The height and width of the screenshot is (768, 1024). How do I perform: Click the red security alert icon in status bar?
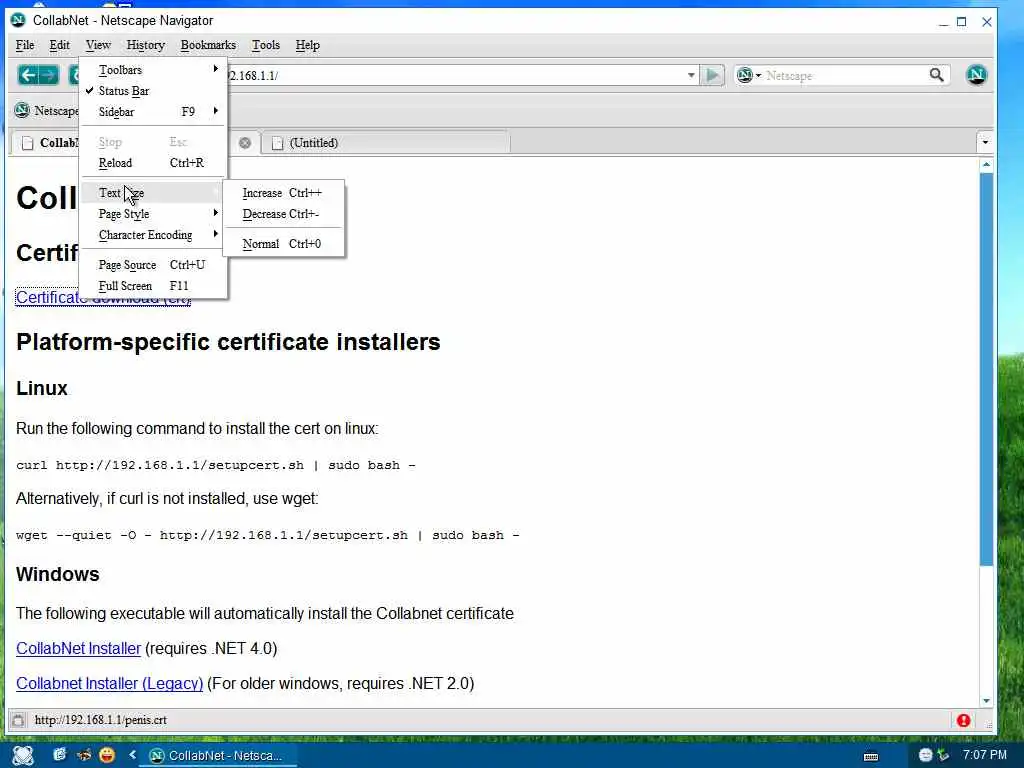(x=963, y=720)
